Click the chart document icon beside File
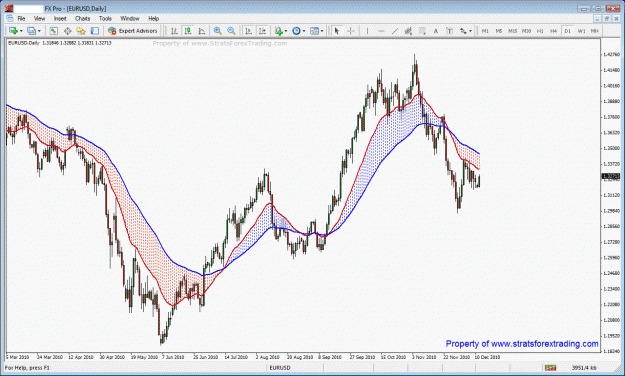 point(10,18)
